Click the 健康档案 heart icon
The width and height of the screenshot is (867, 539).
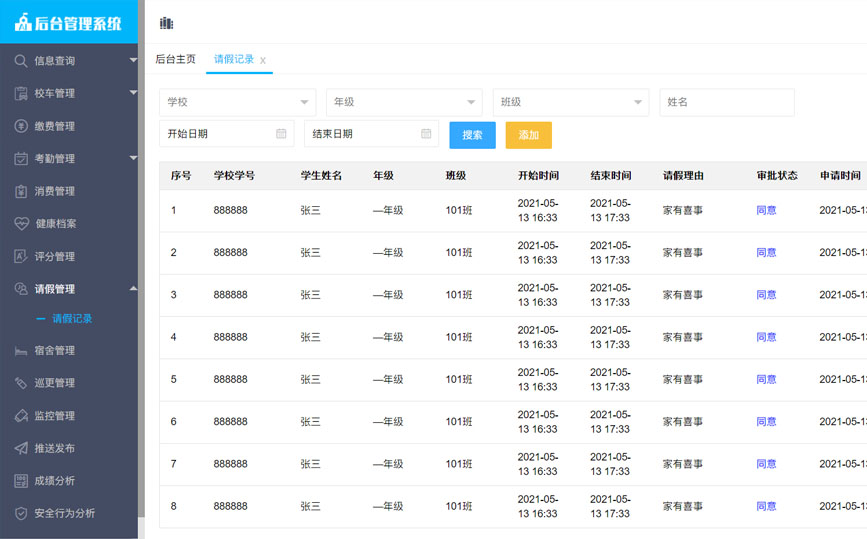pos(21,224)
